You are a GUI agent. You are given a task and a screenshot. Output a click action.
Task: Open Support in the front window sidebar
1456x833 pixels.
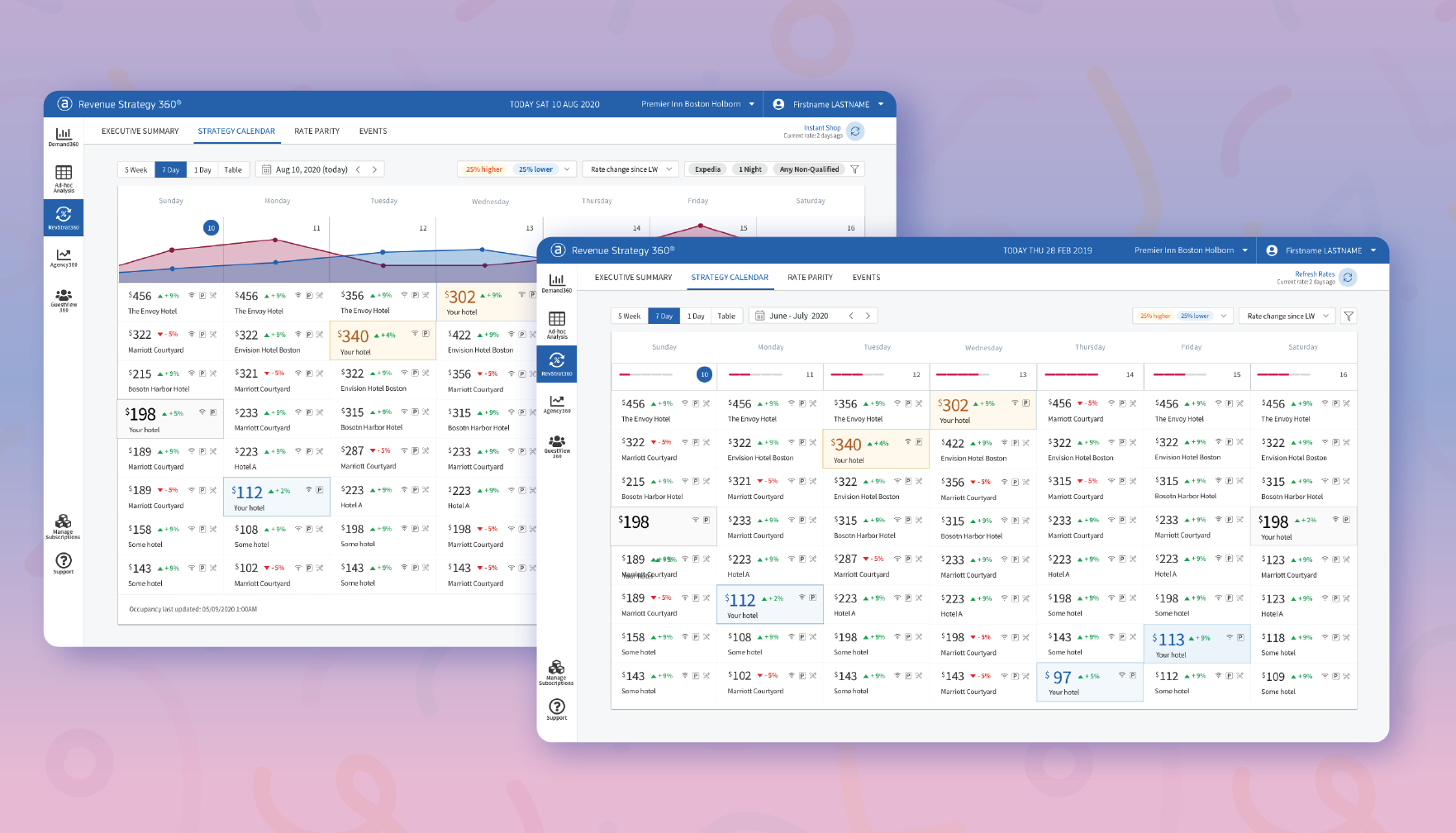tap(557, 710)
